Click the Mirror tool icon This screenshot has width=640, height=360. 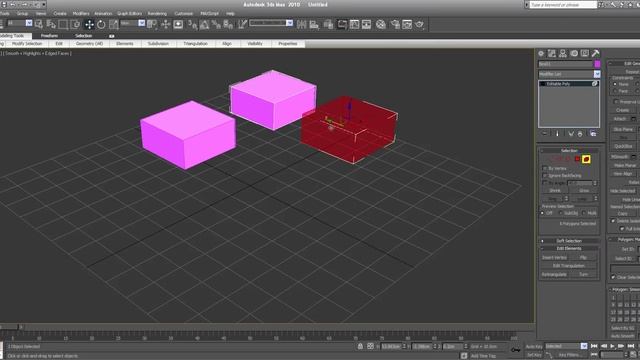(302, 24)
